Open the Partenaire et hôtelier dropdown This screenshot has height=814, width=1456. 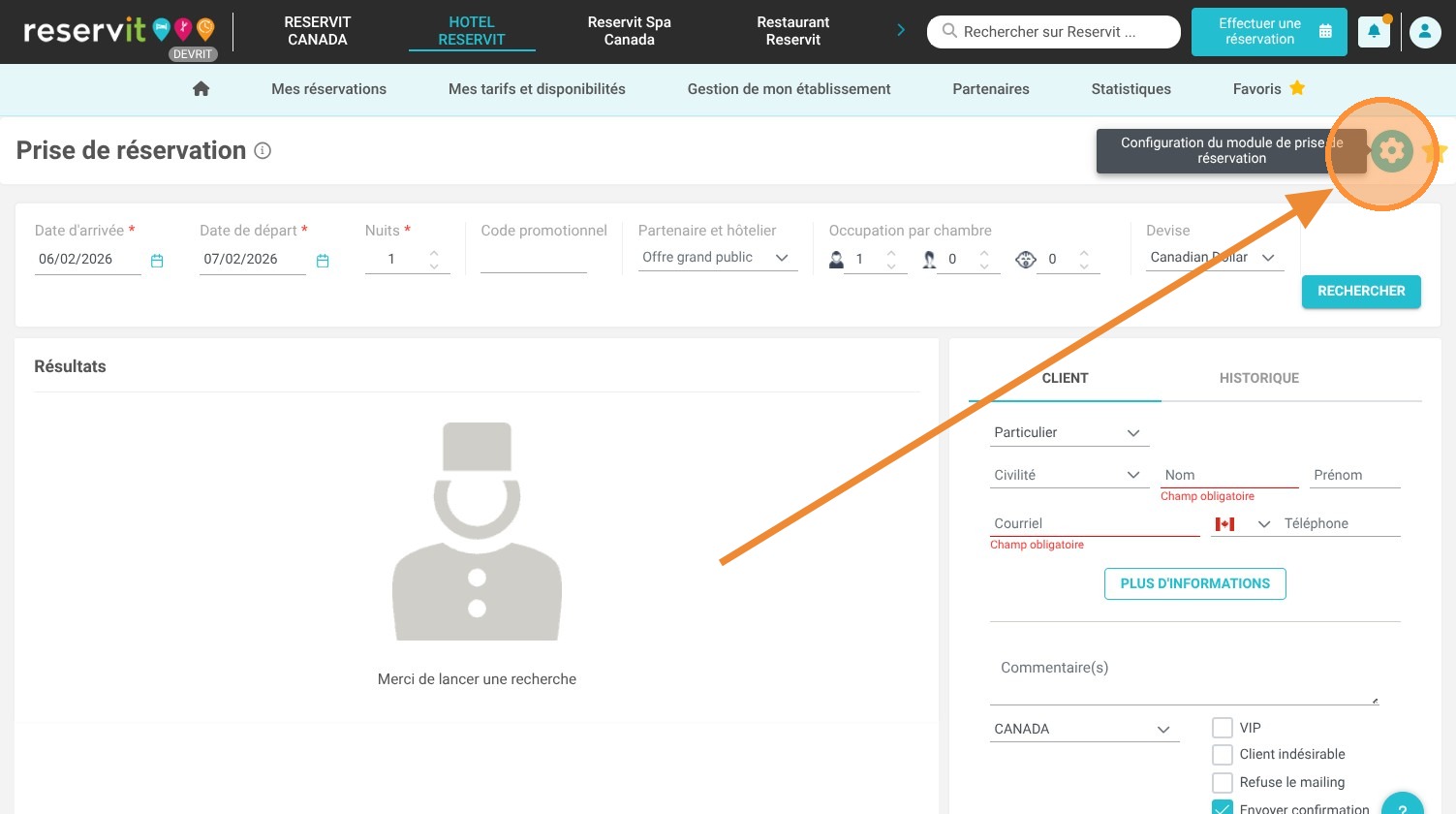(718, 258)
